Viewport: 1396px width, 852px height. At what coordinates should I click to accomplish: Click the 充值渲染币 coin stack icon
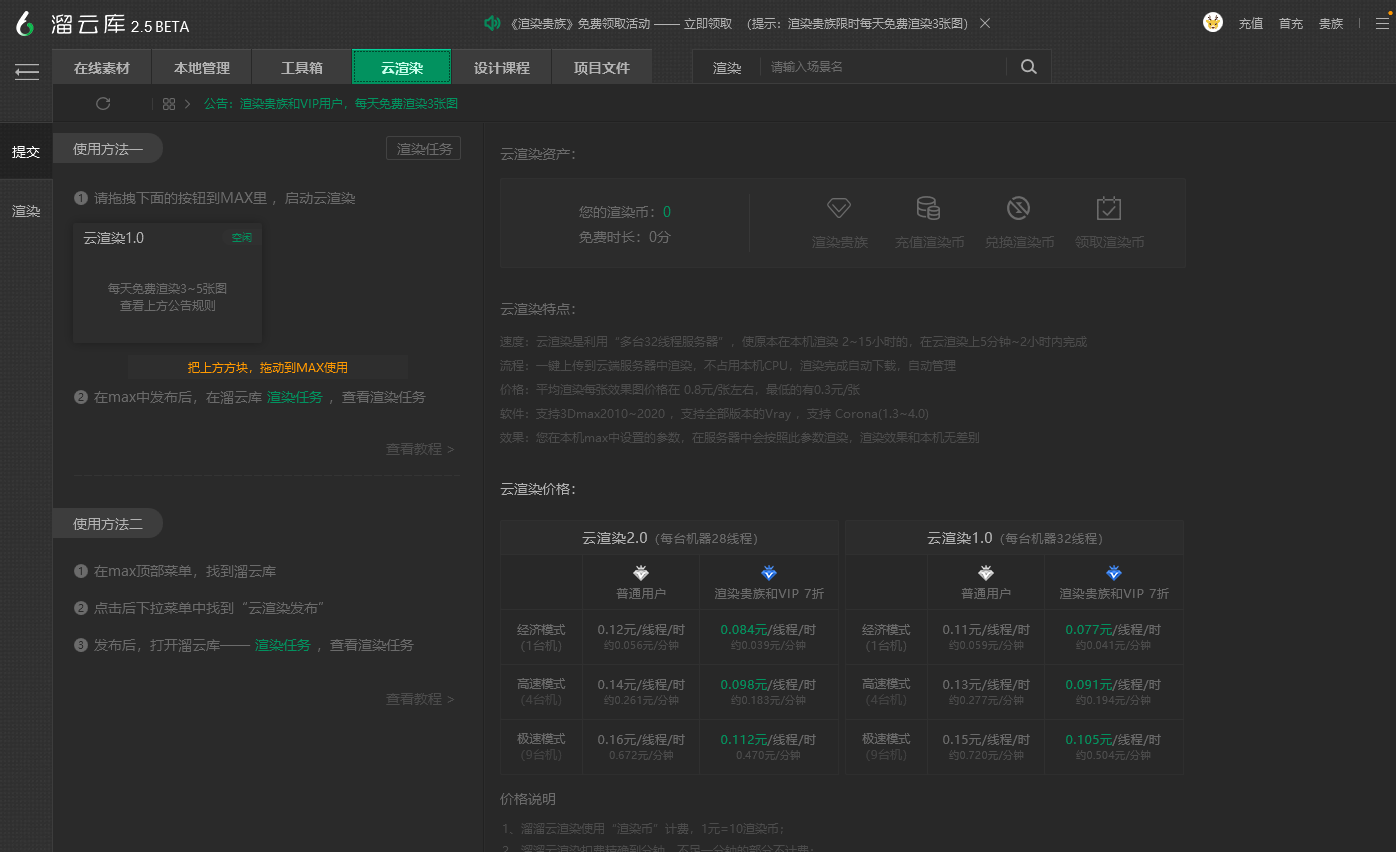pyautogui.click(x=928, y=208)
